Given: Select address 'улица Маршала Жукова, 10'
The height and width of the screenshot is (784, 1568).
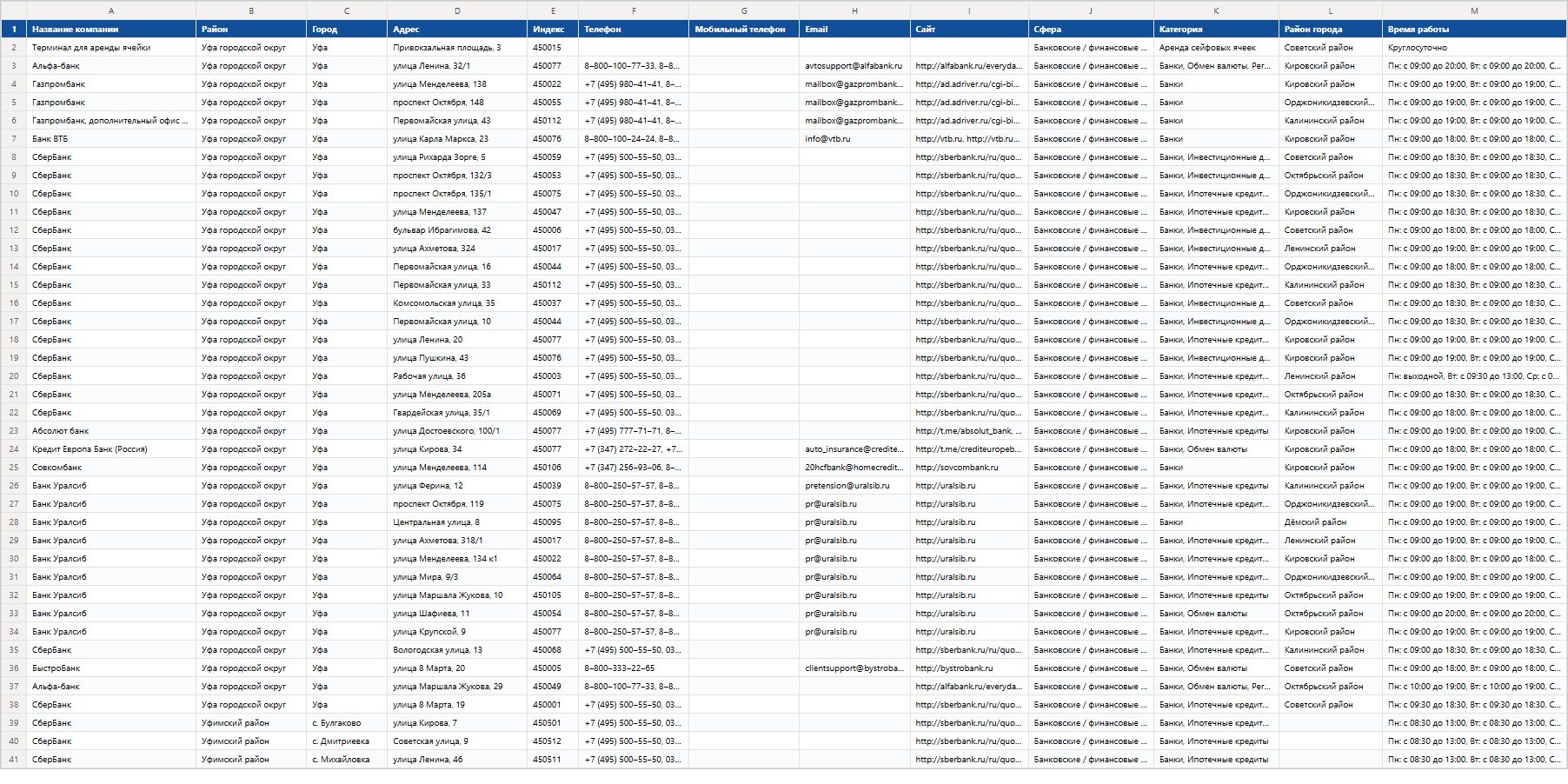Looking at the screenshot, I should (457, 595).
